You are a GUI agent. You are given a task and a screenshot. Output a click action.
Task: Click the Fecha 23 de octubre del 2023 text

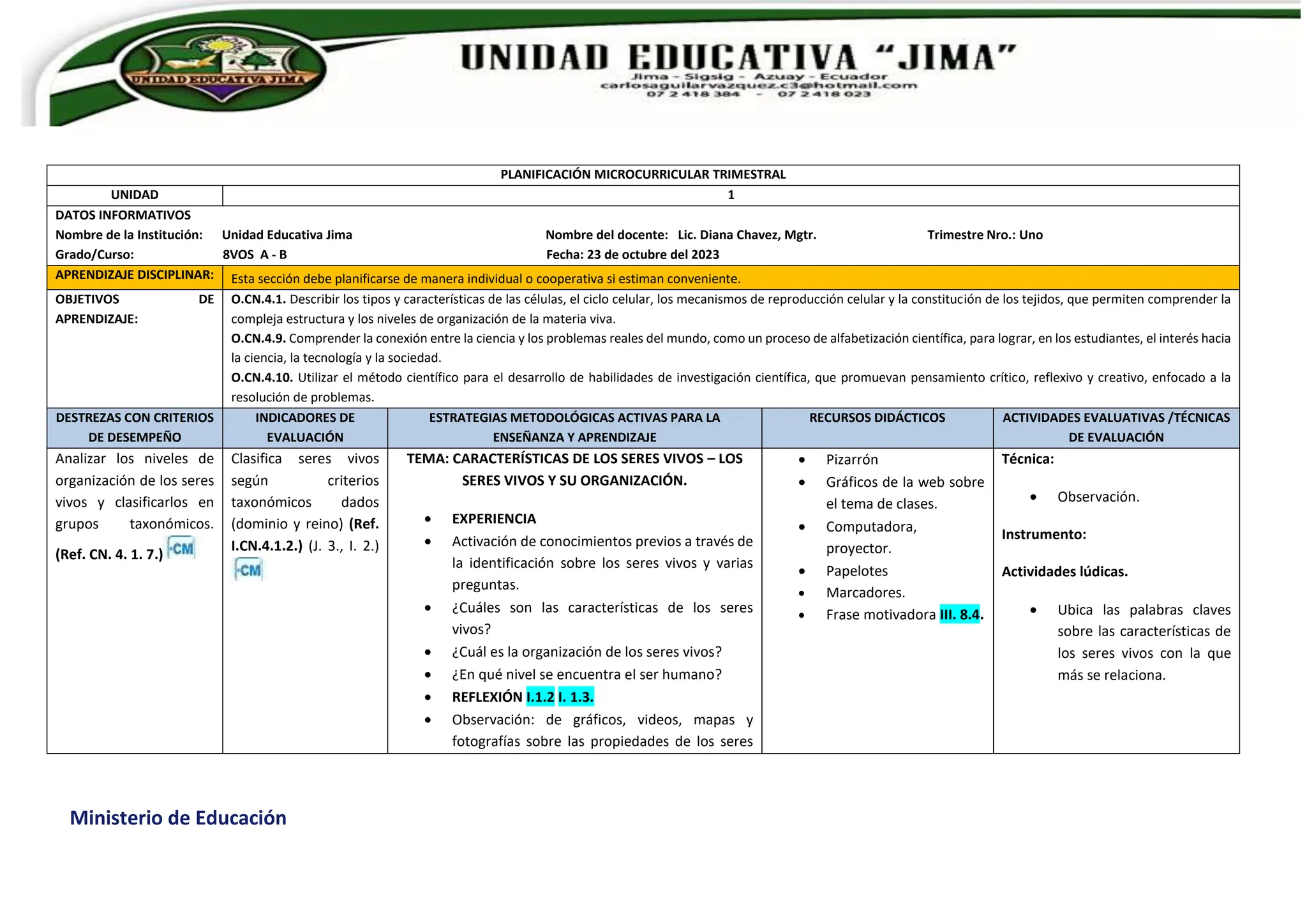pyautogui.click(x=632, y=255)
